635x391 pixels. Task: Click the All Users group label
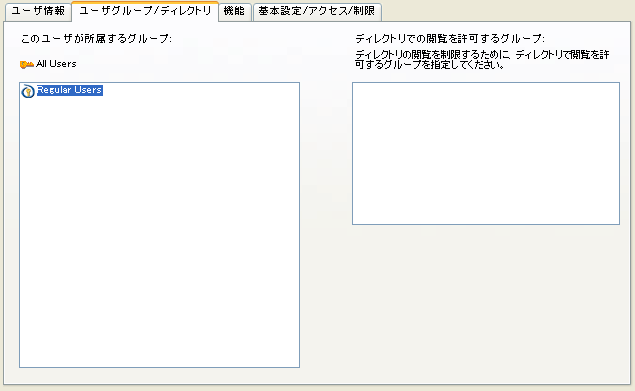[x=56, y=64]
